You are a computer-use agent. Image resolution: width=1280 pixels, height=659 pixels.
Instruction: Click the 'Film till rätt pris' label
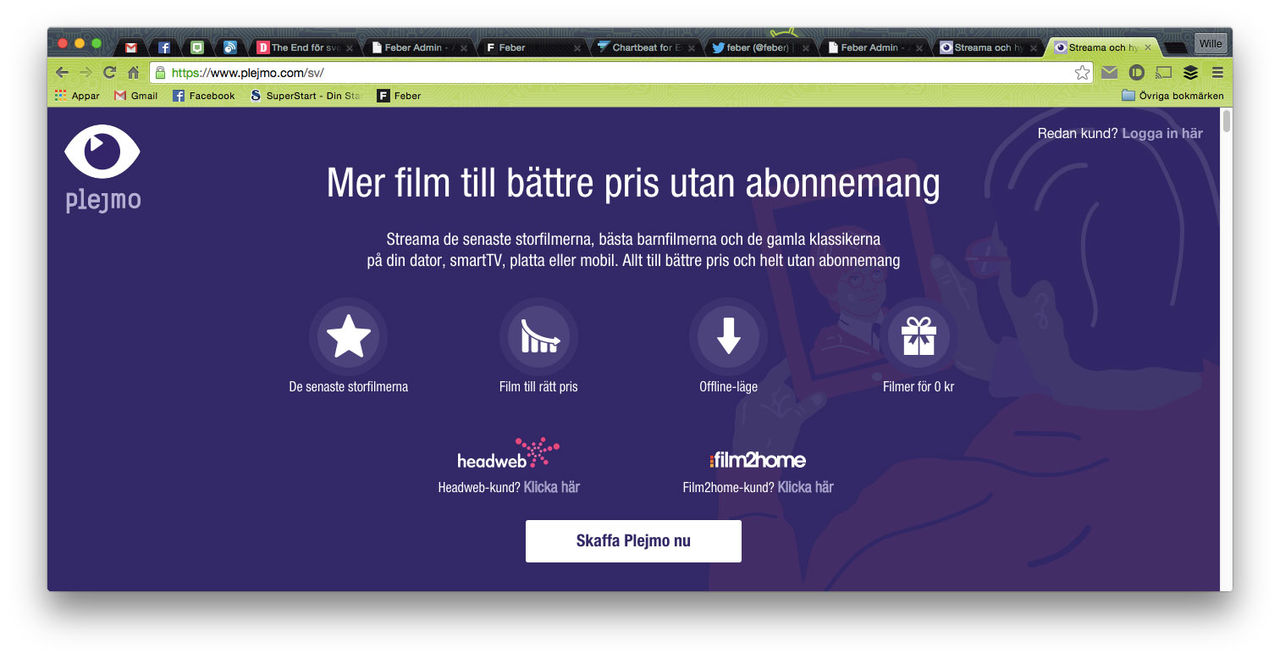tap(538, 386)
